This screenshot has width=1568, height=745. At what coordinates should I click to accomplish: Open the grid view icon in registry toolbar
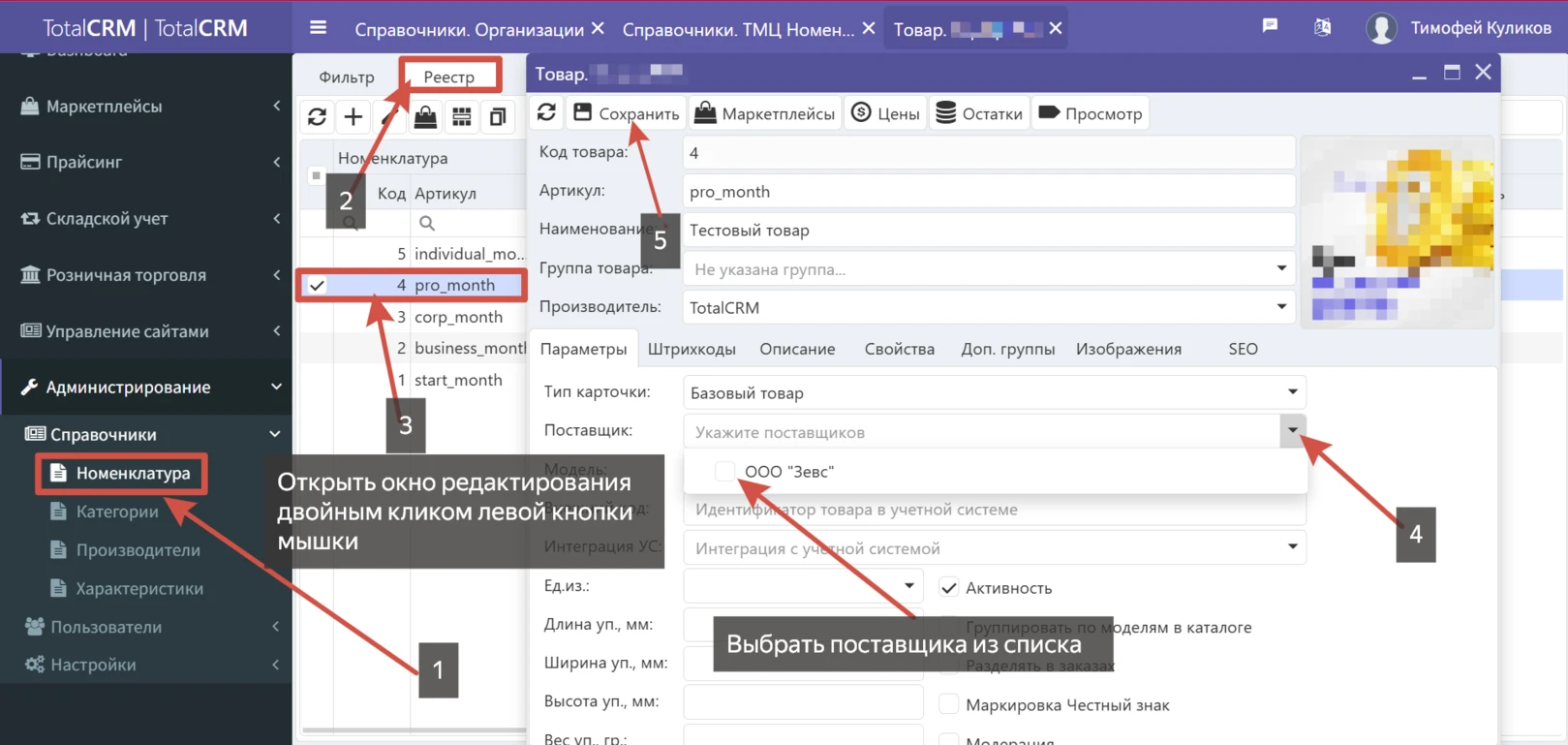point(462,117)
